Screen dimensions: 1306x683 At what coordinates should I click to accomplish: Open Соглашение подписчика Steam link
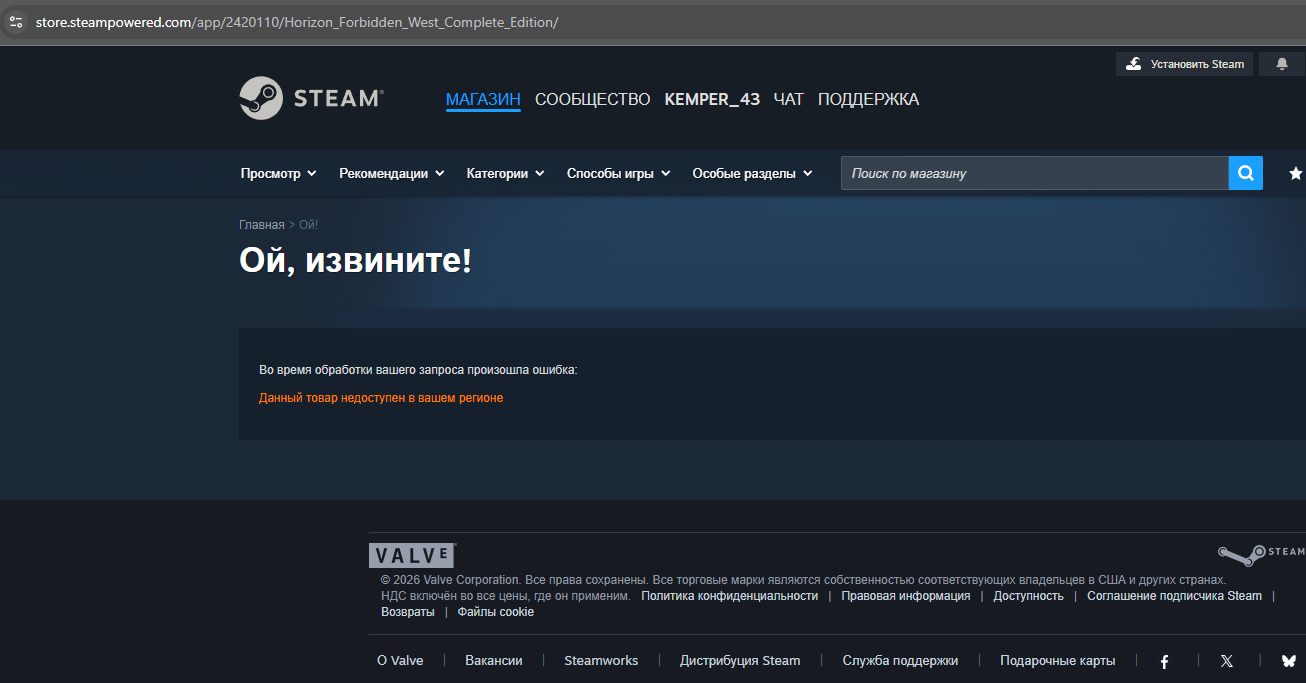1174,596
